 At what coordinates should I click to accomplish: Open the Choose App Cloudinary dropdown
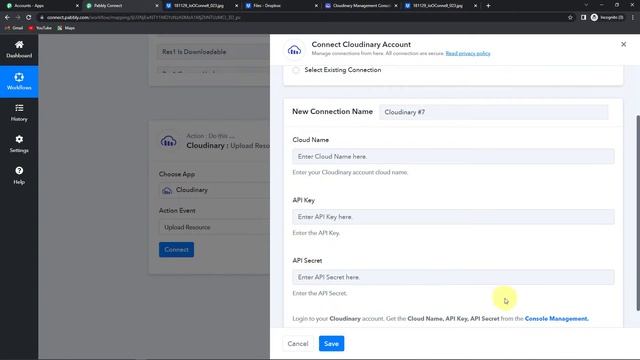coord(214,190)
